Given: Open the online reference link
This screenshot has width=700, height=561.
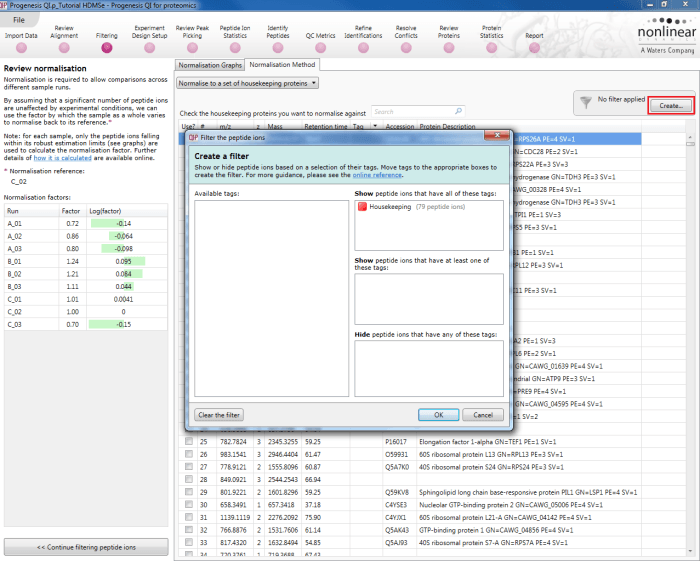Looking at the screenshot, I should click(x=377, y=175).
